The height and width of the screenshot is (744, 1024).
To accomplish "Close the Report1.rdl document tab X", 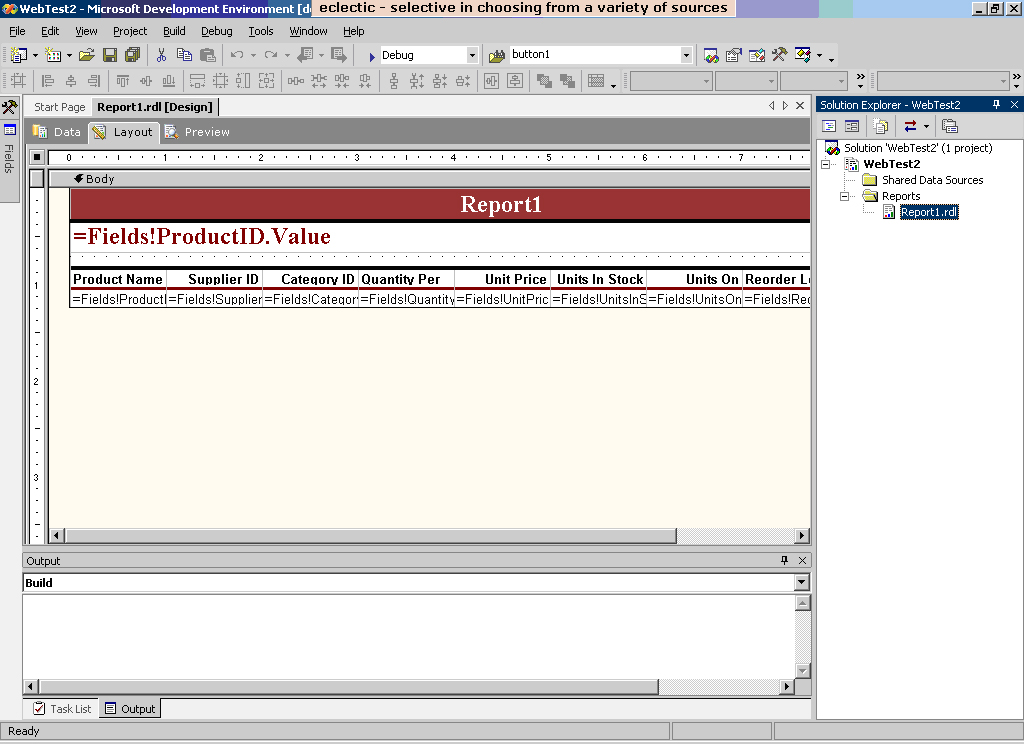I will click(799, 106).
